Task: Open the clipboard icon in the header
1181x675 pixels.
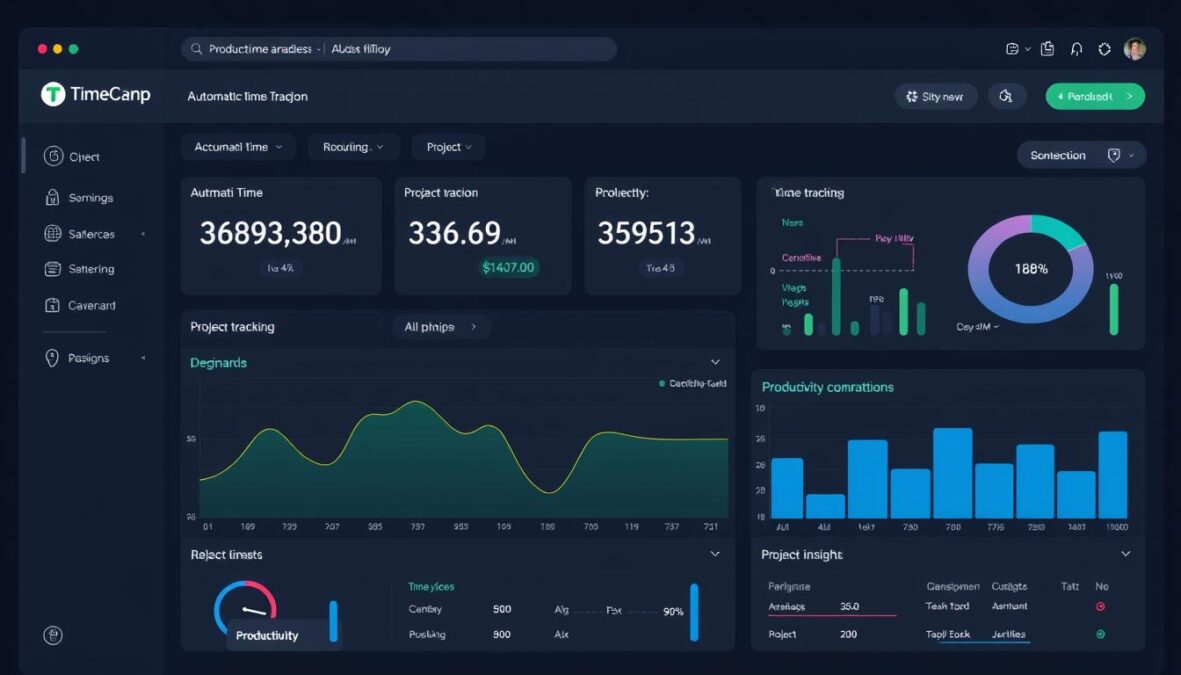Action: point(1046,48)
